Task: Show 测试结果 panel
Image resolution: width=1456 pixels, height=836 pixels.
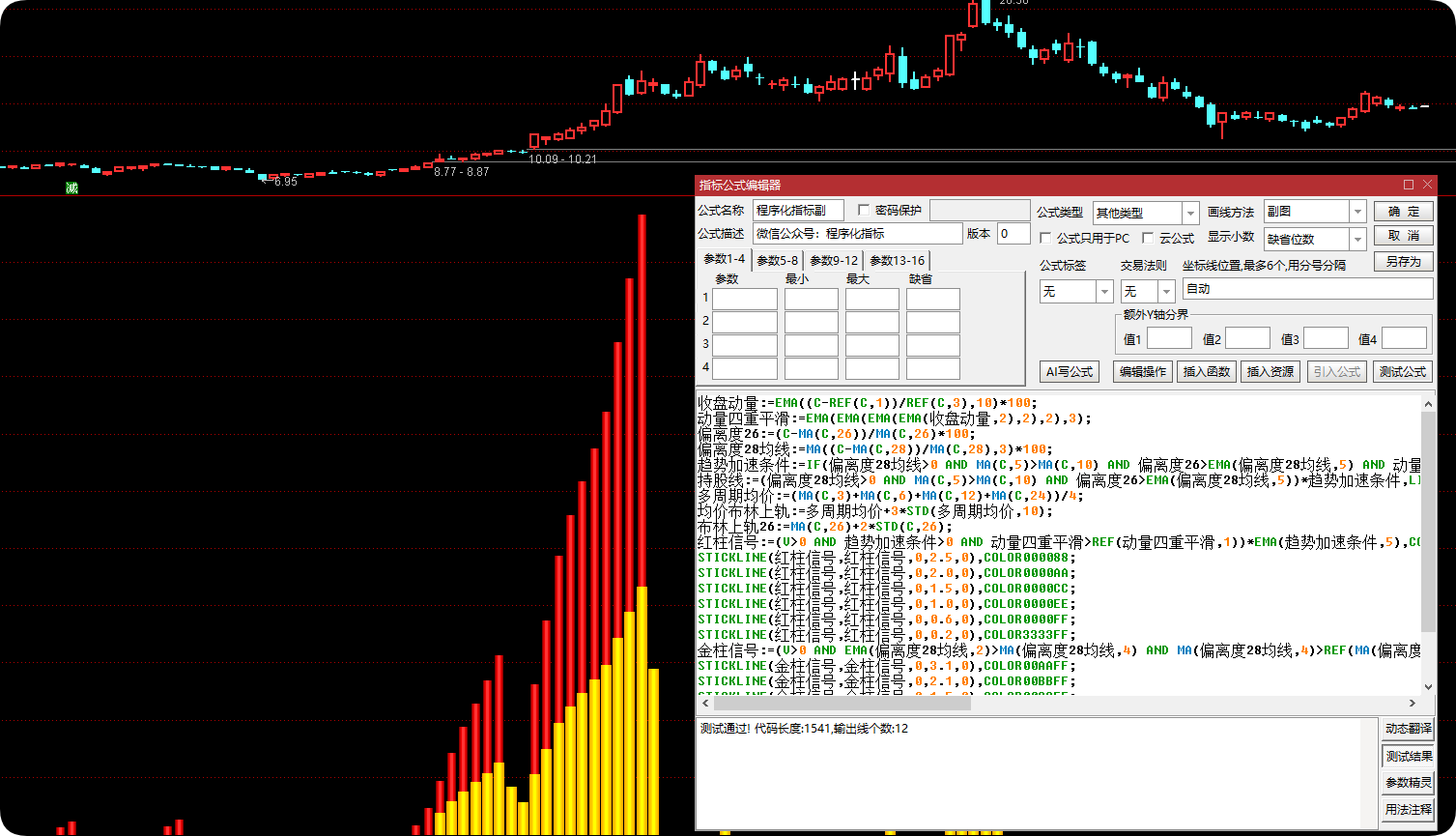Action: (1409, 756)
